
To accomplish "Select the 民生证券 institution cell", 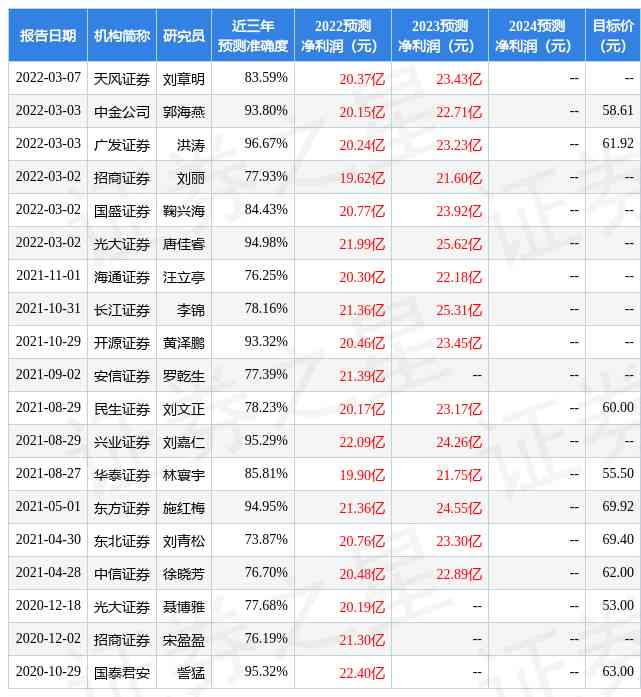I will [x=122, y=409].
